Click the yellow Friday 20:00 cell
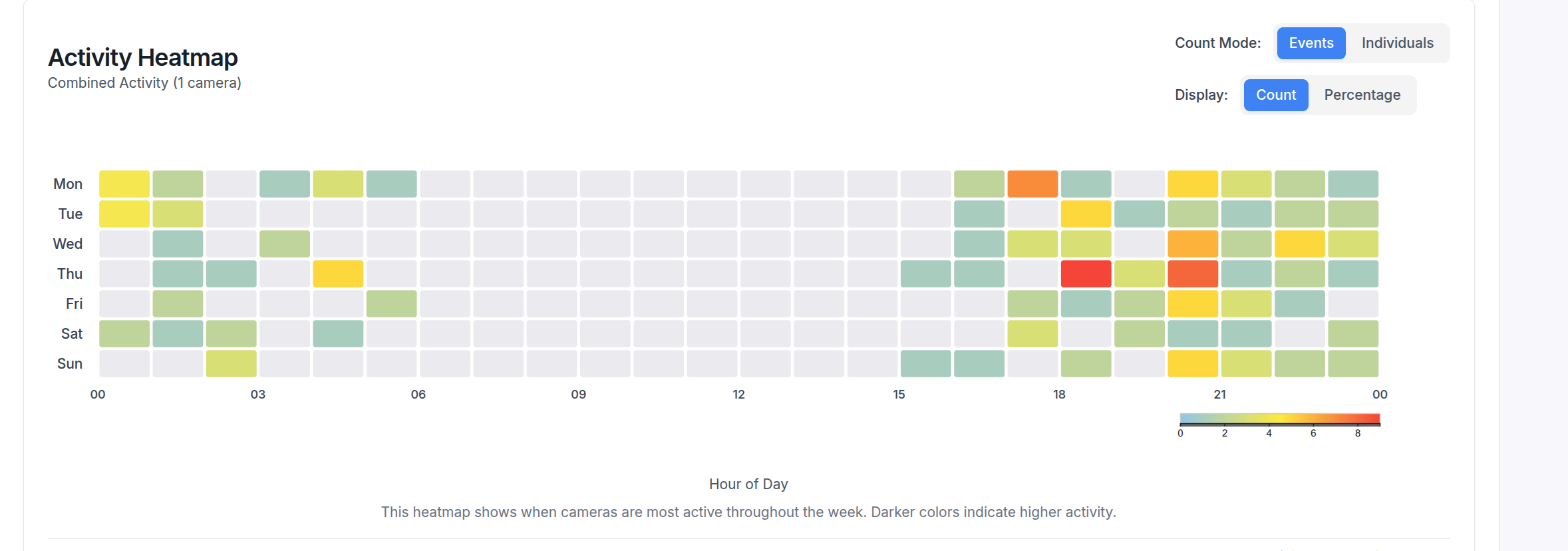The image size is (1568, 551). click(1193, 303)
